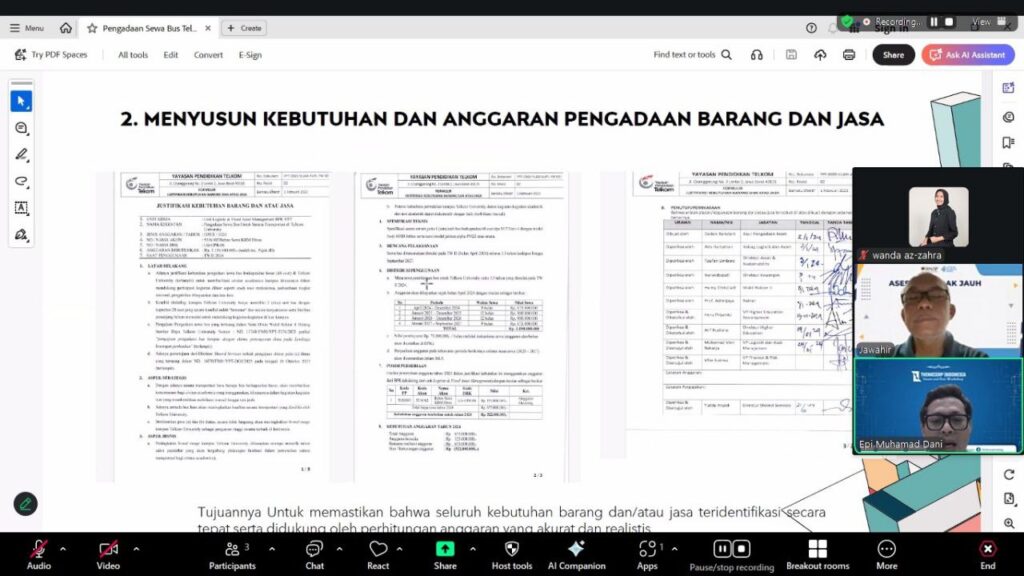Image resolution: width=1024 pixels, height=576 pixels.
Task: Pick the highlighter pen tool
Action: click(21, 155)
